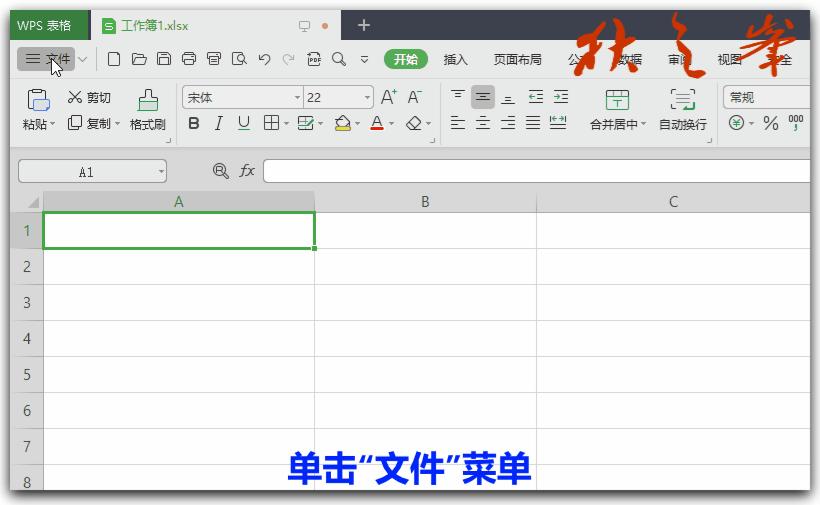Click 自动换行 wrap text
The width and height of the screenshot is (820, 505).
click(682, 110)
